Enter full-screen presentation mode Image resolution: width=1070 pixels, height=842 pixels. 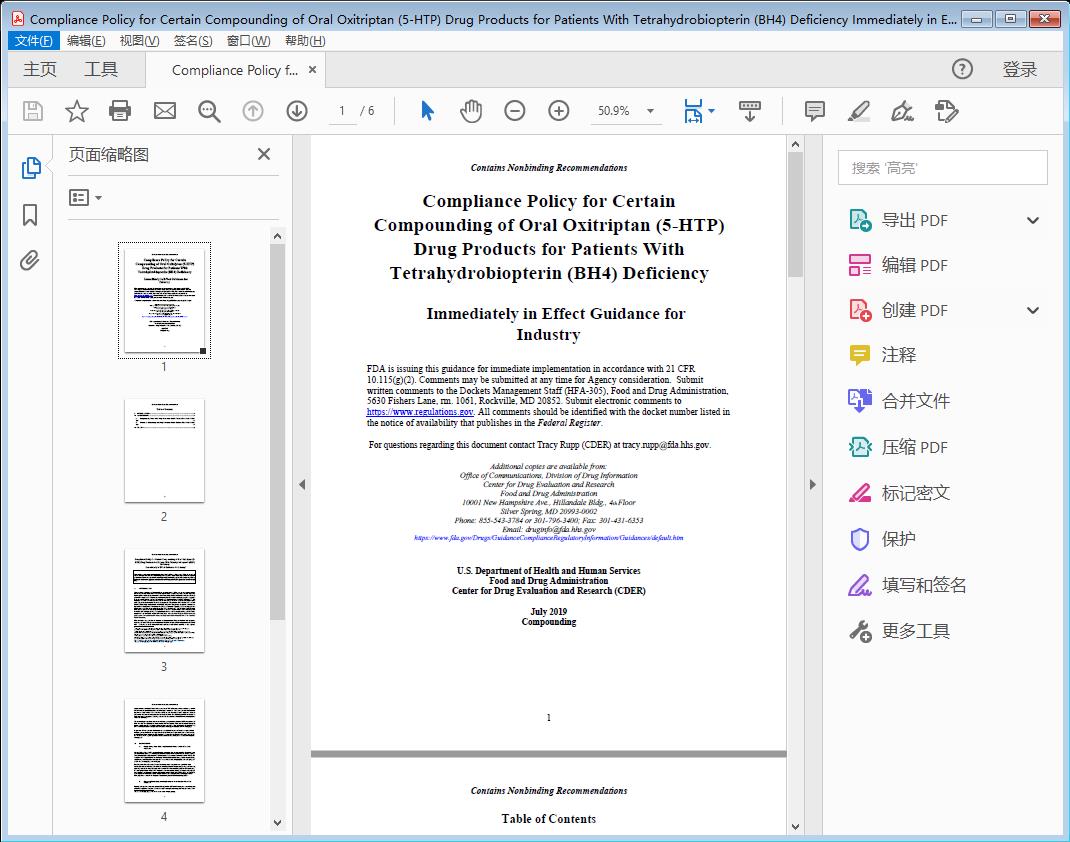pos(750,111)
